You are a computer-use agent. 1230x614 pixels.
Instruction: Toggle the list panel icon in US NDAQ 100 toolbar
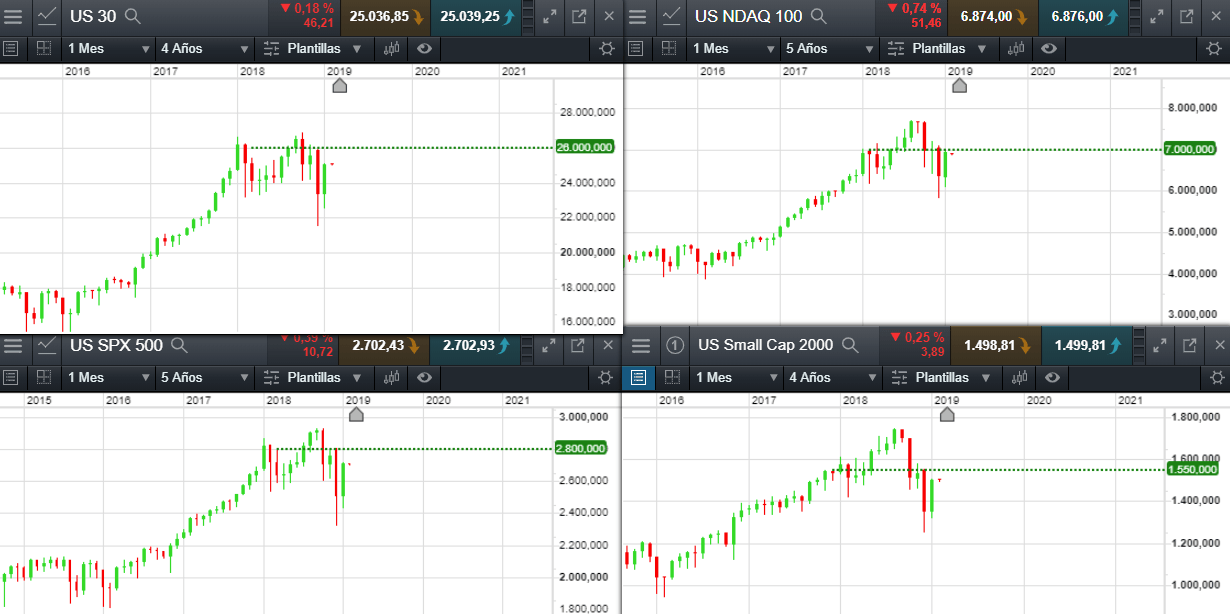point(636,48)
